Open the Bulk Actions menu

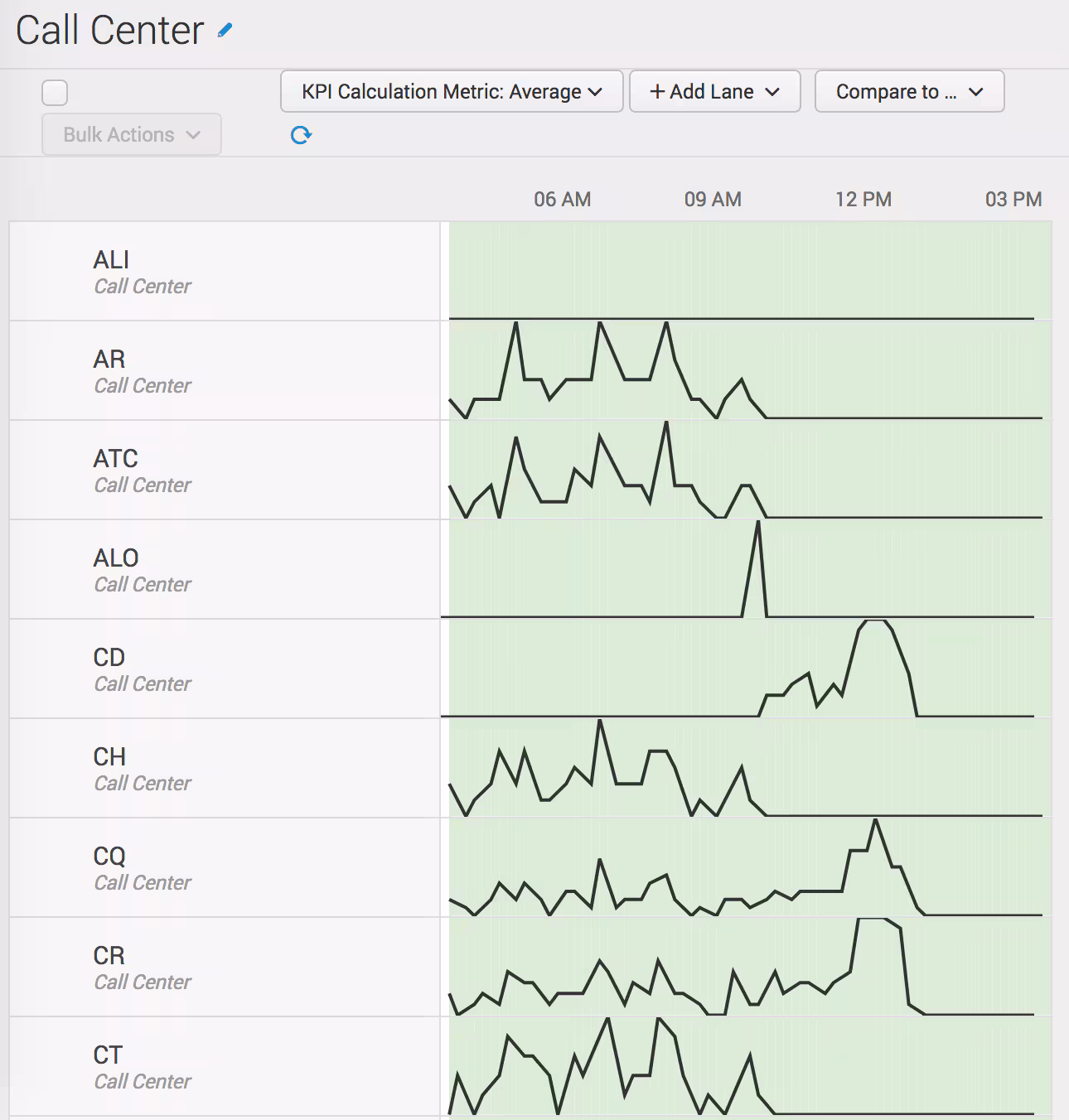pyautogui.click(x=132, y=134)
